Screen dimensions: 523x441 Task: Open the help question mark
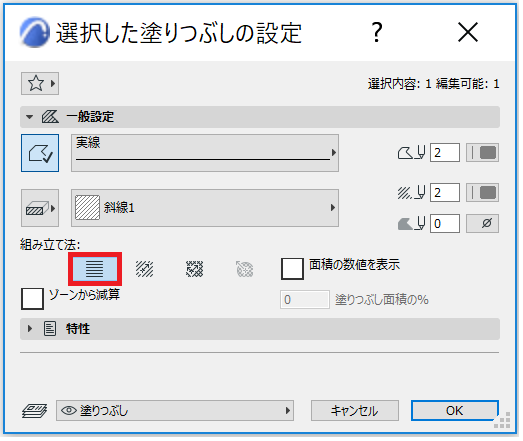pyautogui.click(x=377, y=32)
